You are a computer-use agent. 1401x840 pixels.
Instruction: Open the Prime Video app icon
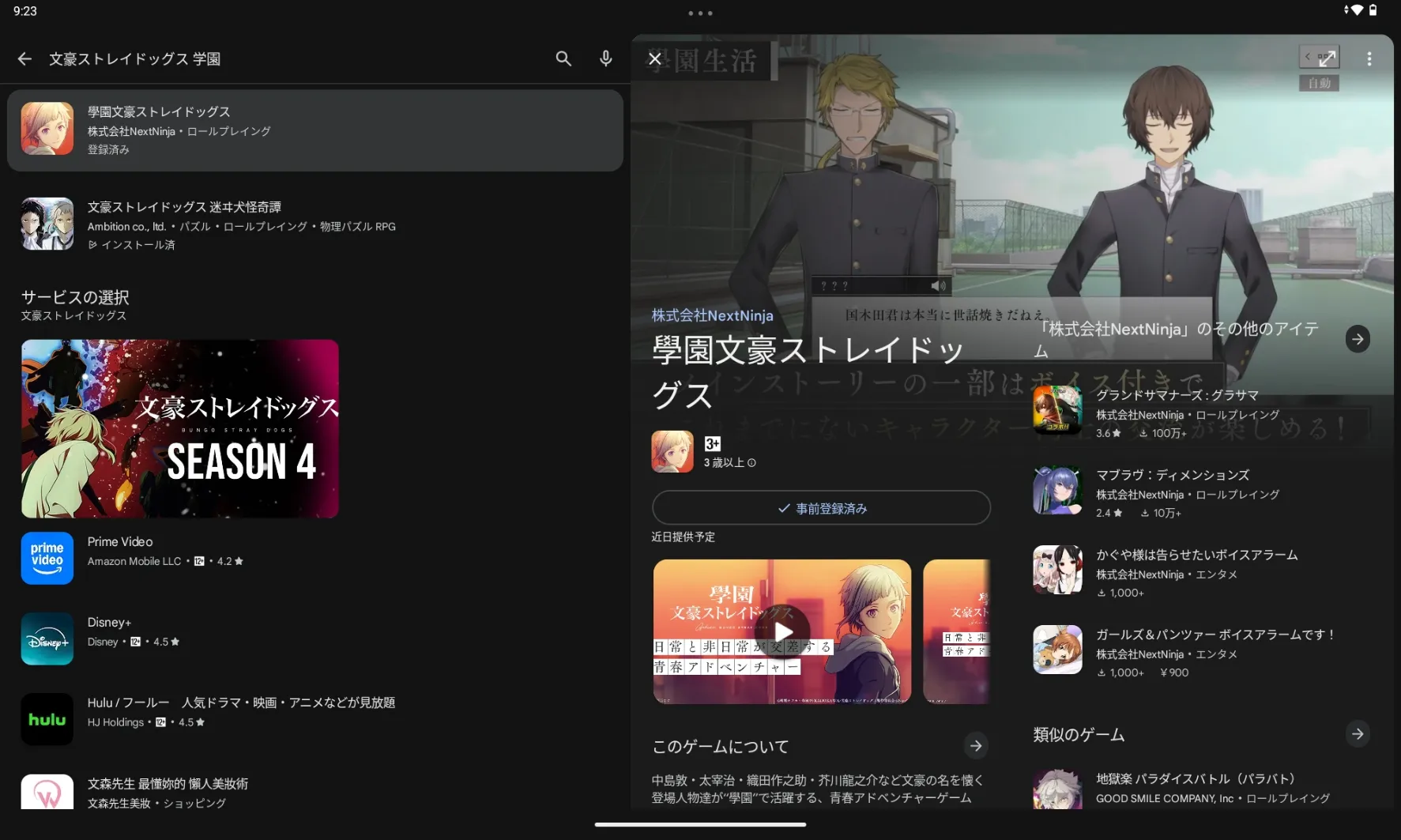pyautogui.click(x=47, y=558)
